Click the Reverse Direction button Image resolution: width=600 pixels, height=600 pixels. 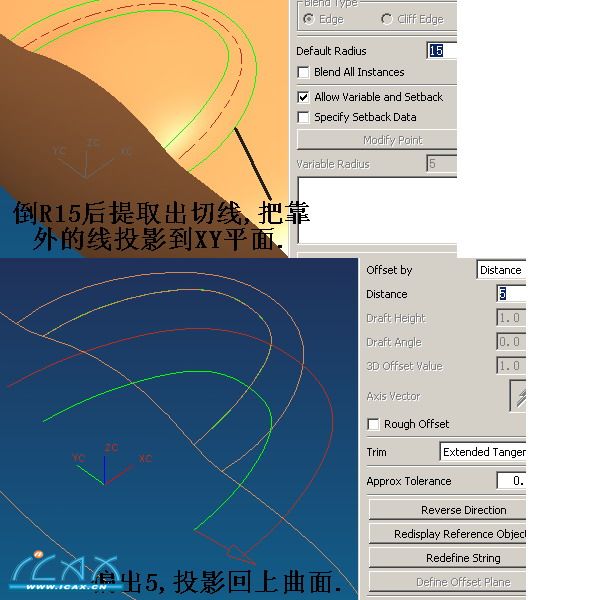point(447,510)
